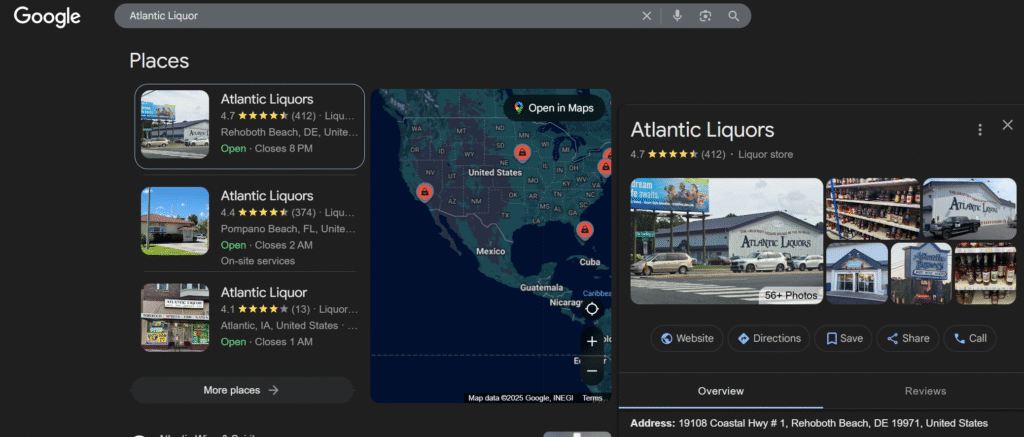This screenshot has height=437, width=1024.
Task: Open the liquor shelf photo in the panel
Action: pyautogui.click(x=872, y=209)
